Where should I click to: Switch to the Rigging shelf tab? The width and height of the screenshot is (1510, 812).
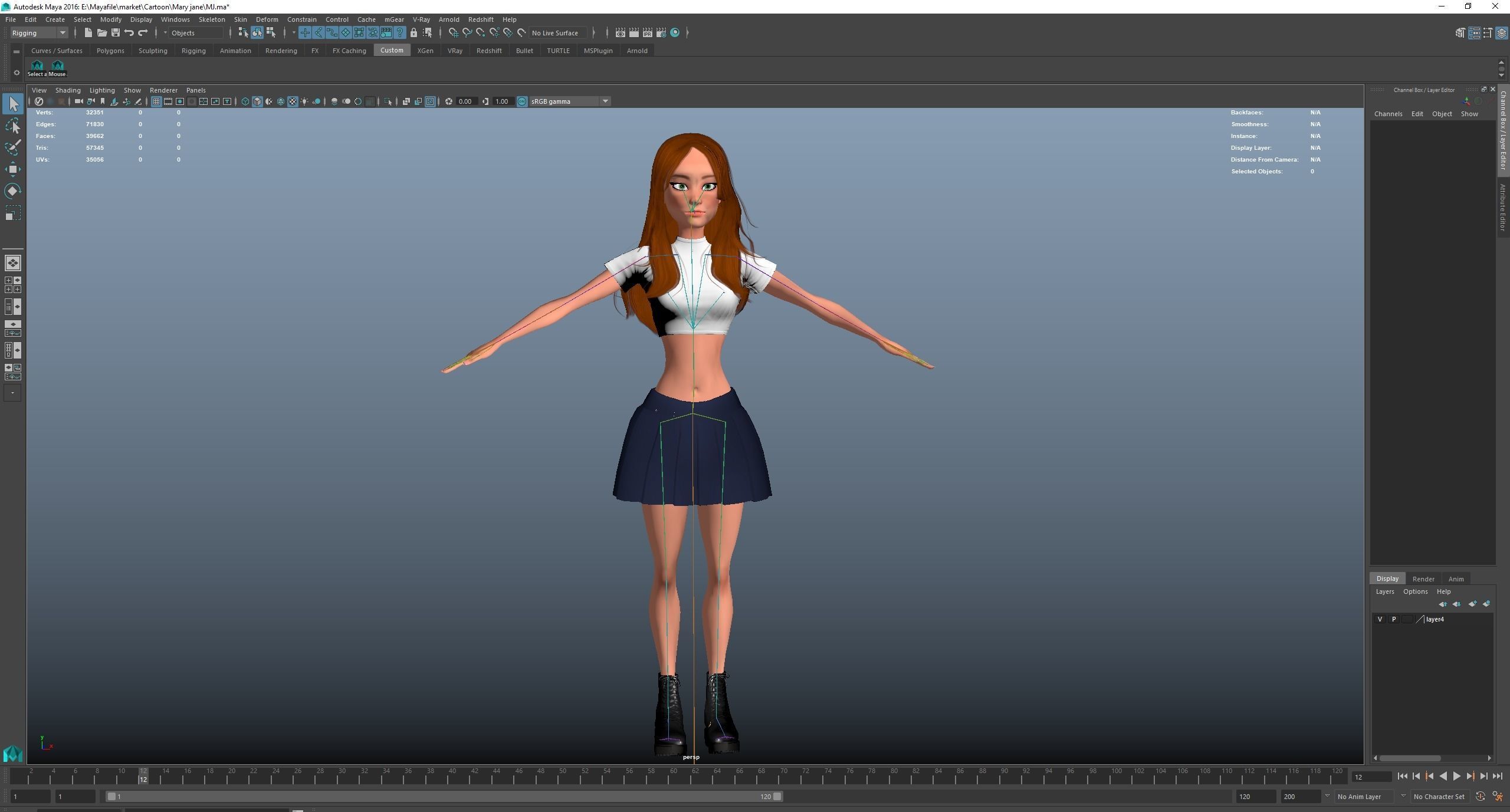[x=193, y=51]
